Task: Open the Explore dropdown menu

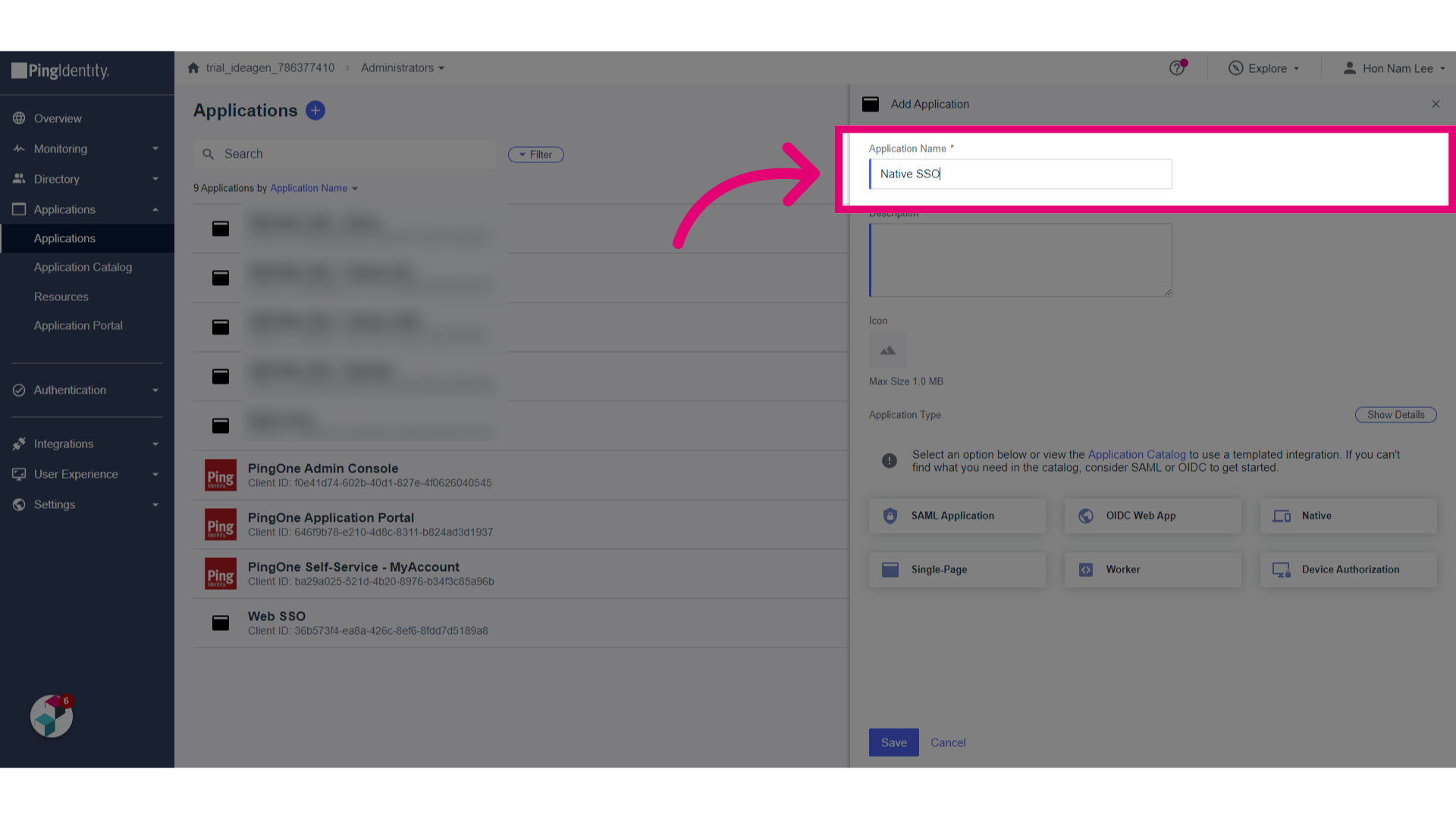Action: [x=1264, y=68]
